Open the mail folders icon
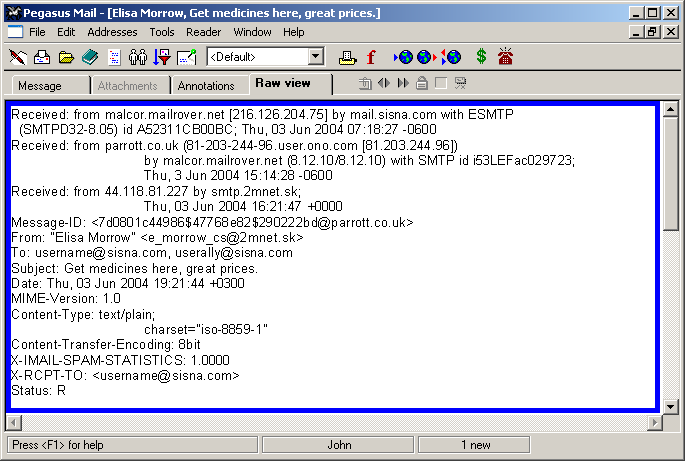The height and width of the screenshot is (461, 685). tap(66, 57)
